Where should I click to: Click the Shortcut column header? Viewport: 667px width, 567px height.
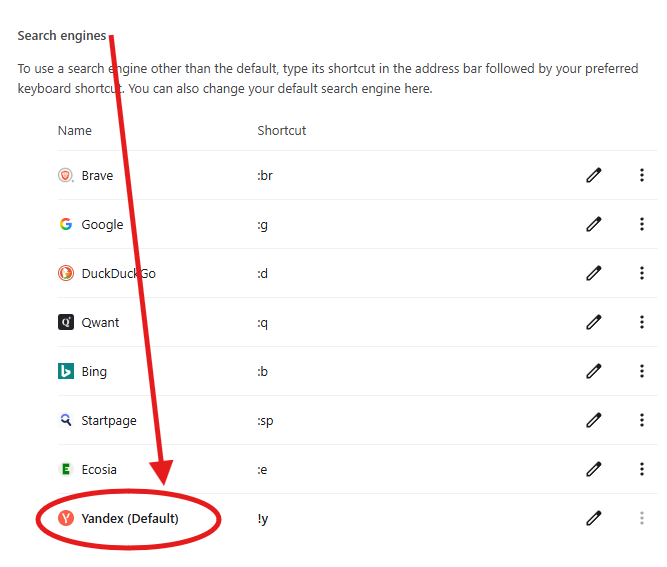281,131
